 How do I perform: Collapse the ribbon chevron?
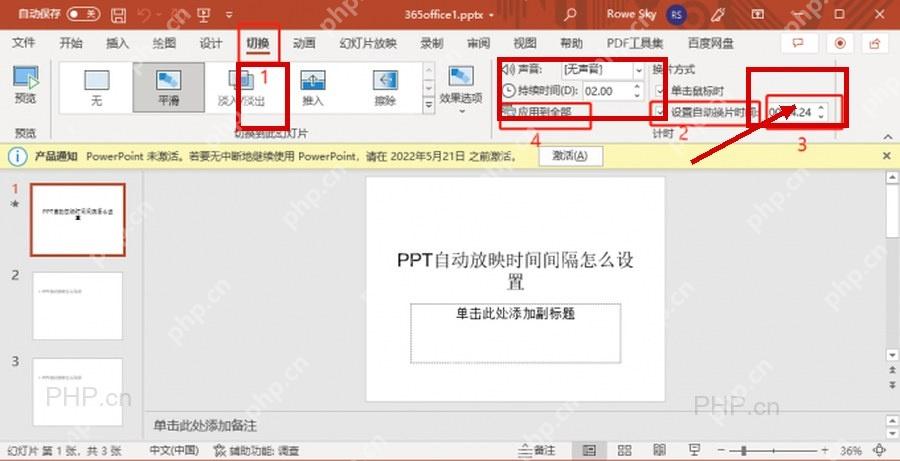point(887,136)
